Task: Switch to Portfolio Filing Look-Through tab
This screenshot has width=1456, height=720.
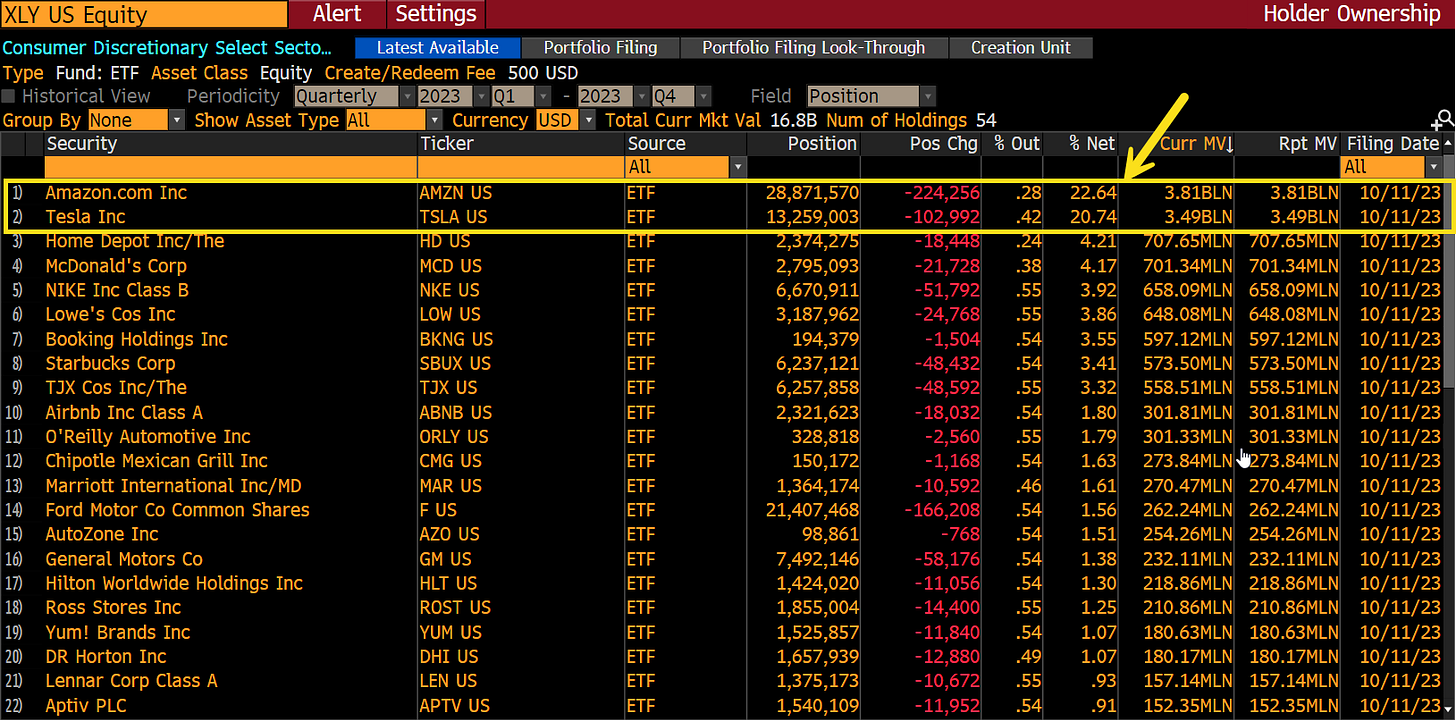Action: pyautogui.click(x=813, y=47)
